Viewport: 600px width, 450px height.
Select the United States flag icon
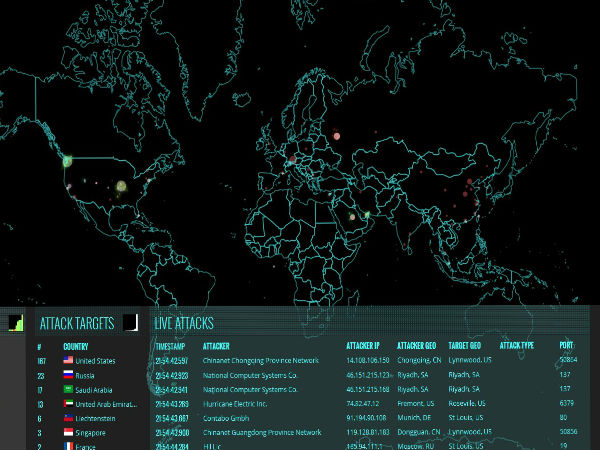click(68, 361)
